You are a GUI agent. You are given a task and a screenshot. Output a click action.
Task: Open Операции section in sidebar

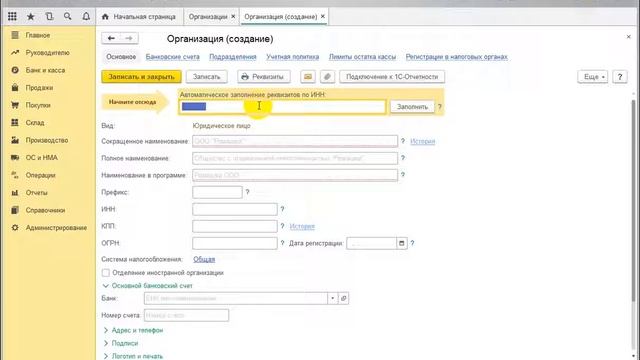(x=40, y=175)
